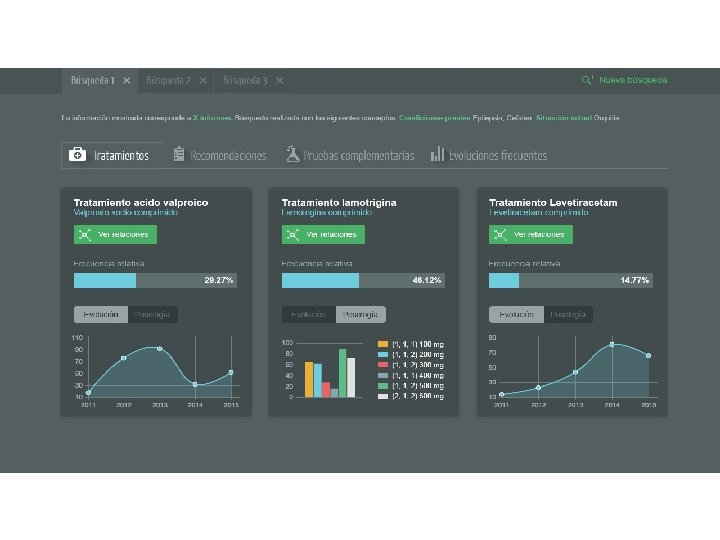Close the Búsqueda 3 tab

[280, 80]
